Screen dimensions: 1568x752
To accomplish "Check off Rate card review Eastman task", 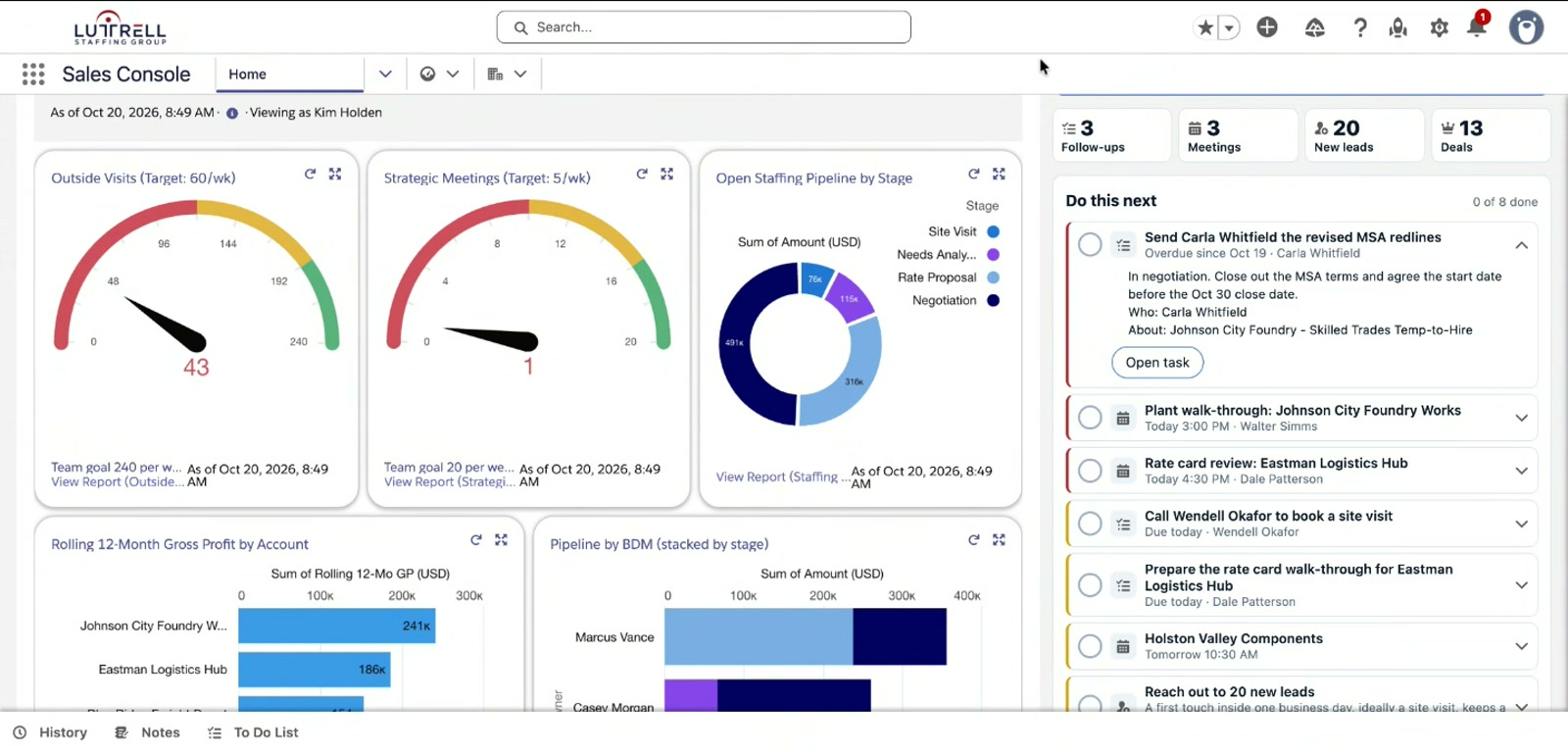I will pyautogui.click(x=1090, y=471).
